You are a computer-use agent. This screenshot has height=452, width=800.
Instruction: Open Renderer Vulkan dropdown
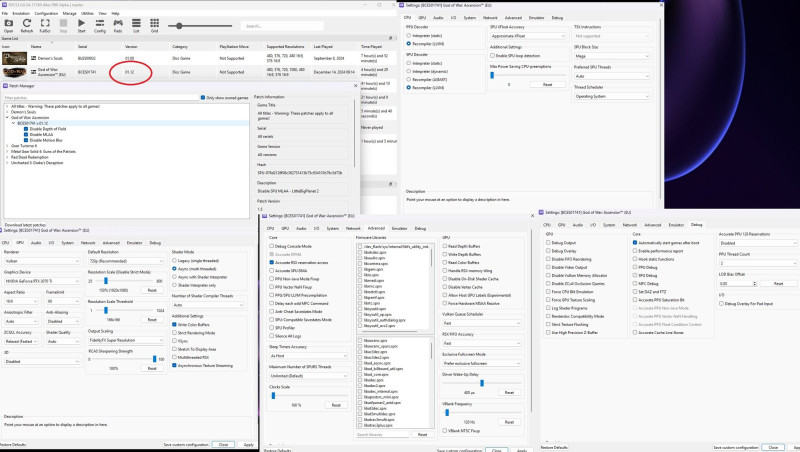(x=42, y=261)
